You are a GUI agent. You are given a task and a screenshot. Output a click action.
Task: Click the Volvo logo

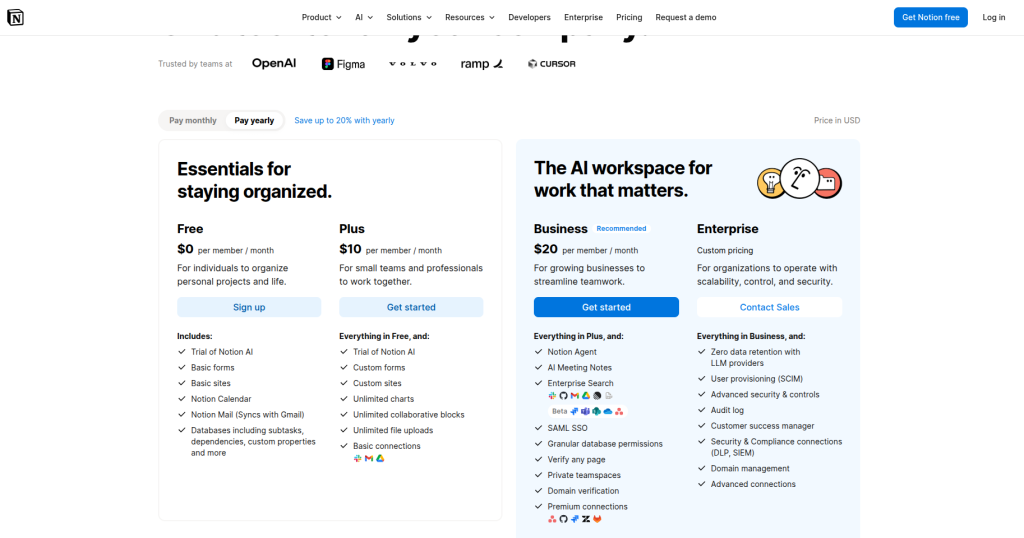click(413, 64)
